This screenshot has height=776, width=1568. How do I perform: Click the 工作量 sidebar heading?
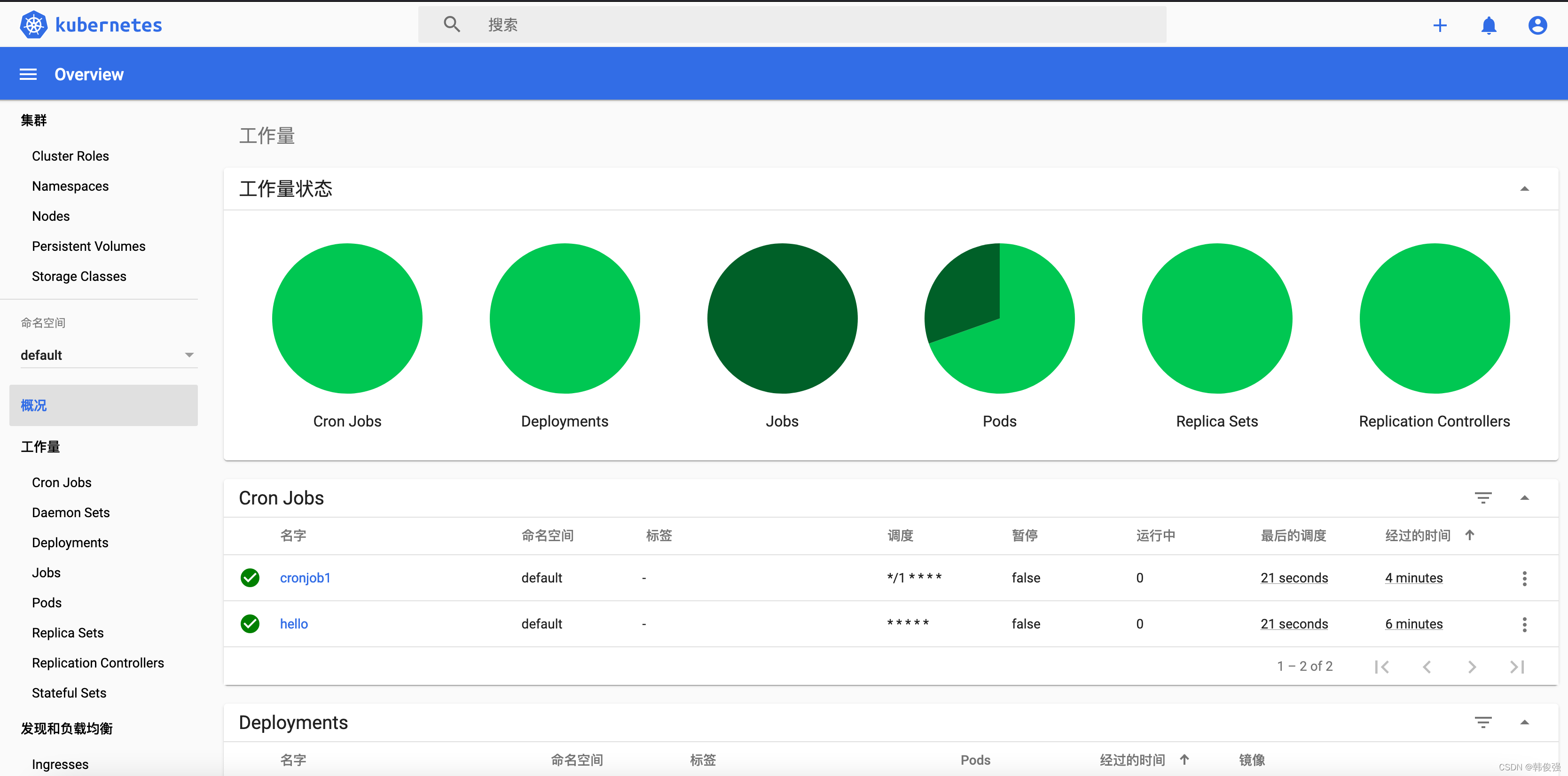click(x=40, y=447)
